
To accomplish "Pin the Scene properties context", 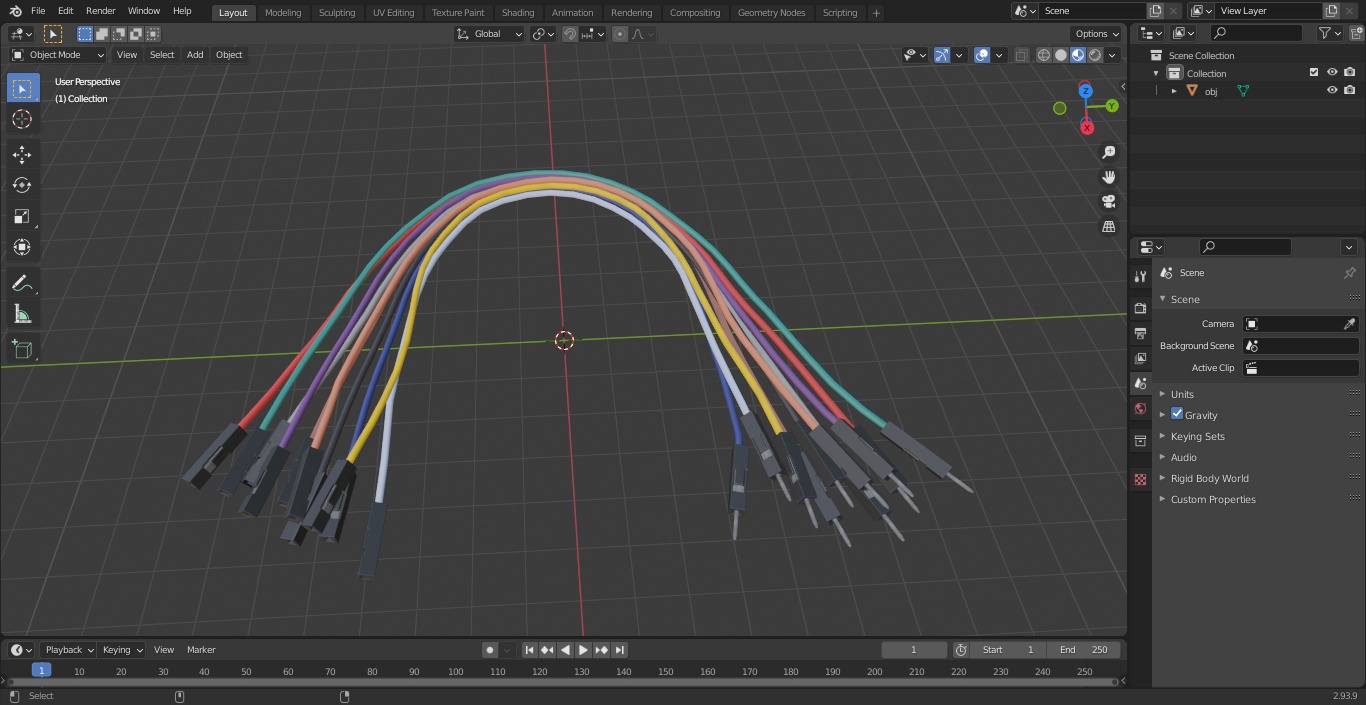I will 1349,273.
